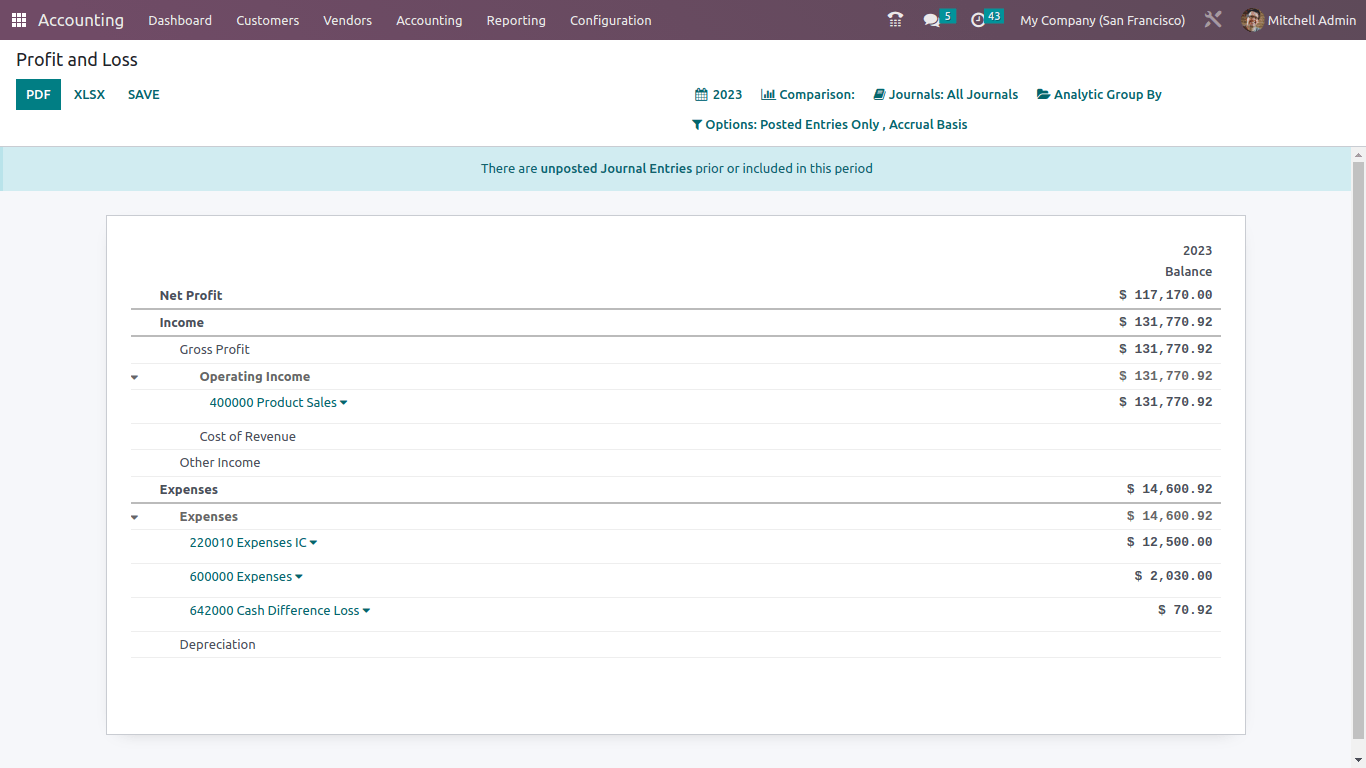Open the Dashboard menu

(x=180, y=20)
